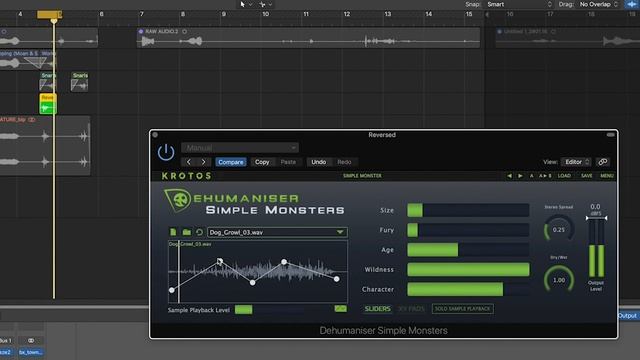Open the Snap Smart dropdown
This screenshot has width=640, height=360.
[x=519, y=4]
